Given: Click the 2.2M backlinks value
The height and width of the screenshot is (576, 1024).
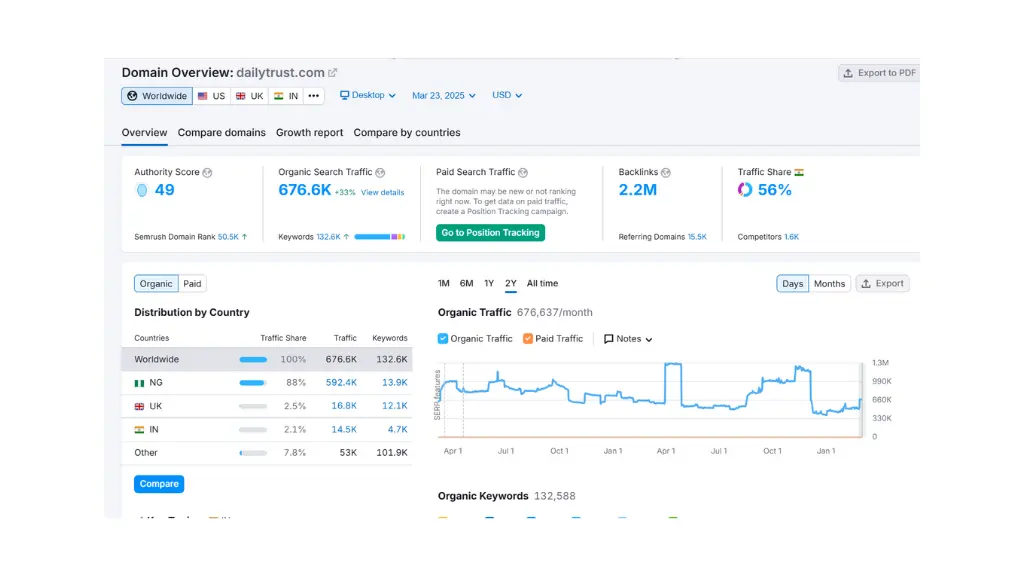Looking at the screenshot, I should [638, 190].
